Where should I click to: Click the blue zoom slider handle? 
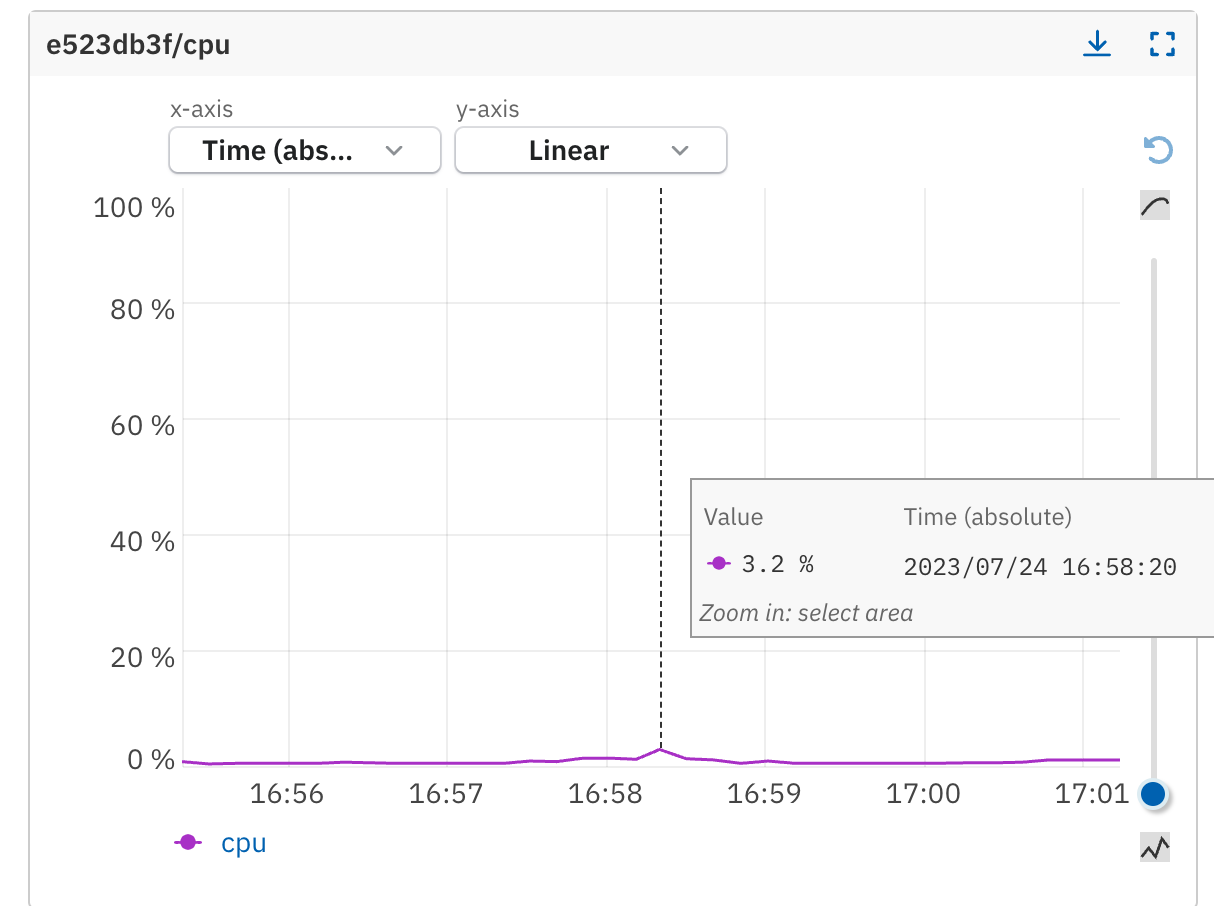click(1153, 793)
